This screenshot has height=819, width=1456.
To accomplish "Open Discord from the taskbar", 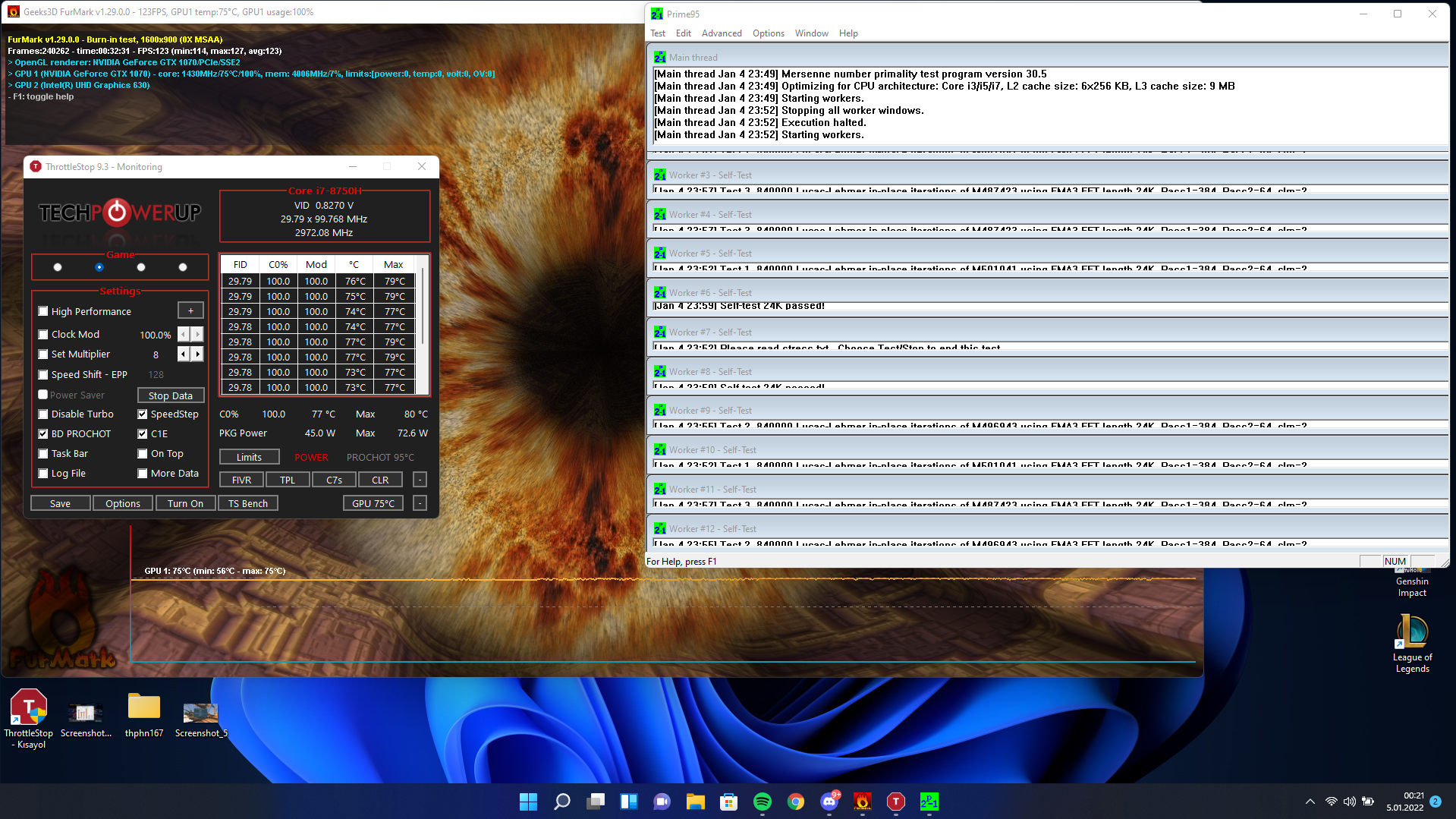I will [829, 802].
